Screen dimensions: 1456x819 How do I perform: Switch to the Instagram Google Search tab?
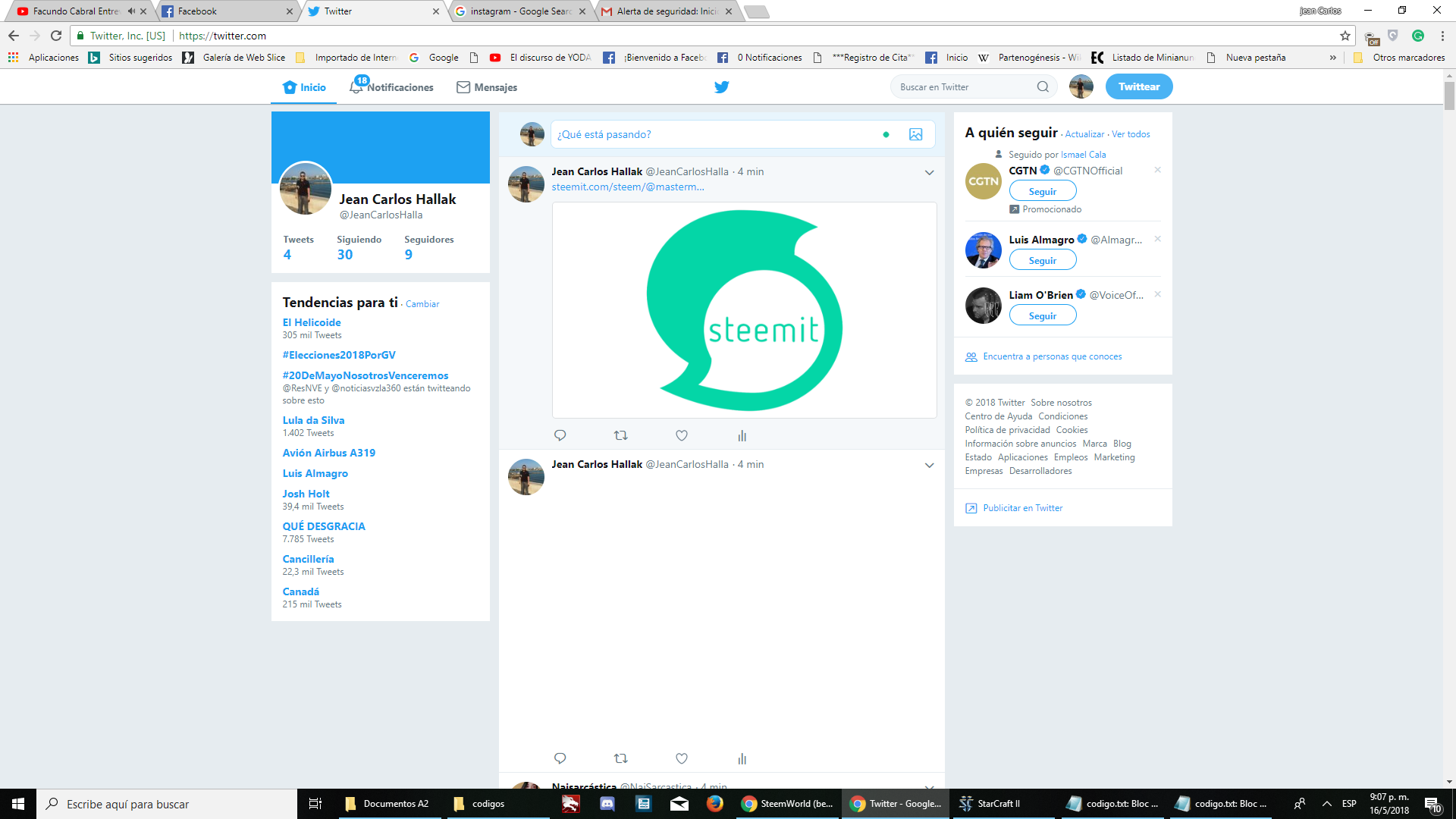coord(520,11)
